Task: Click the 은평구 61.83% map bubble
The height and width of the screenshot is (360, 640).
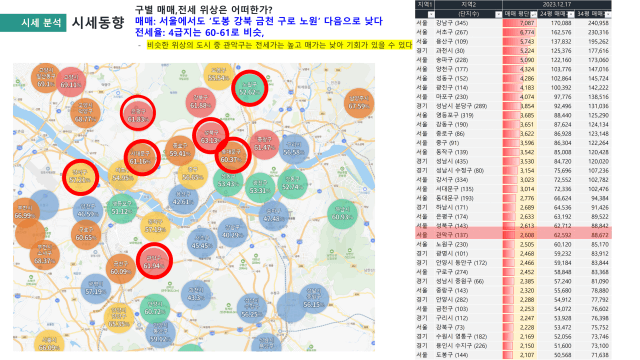Action: click(x=138, y=113)
